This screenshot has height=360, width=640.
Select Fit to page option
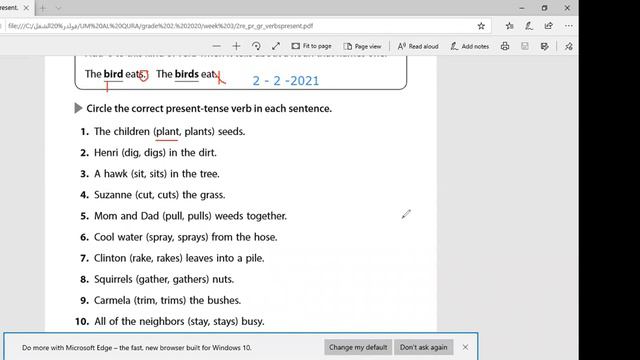pyautogui.click(x=311, y=46)
